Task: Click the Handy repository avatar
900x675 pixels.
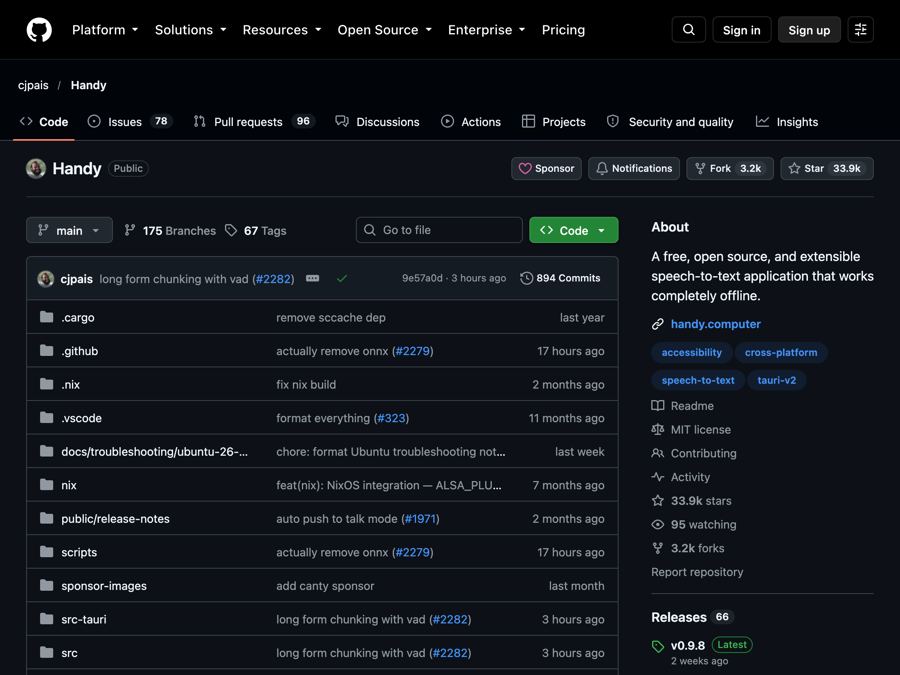Action: coord(36,169)
